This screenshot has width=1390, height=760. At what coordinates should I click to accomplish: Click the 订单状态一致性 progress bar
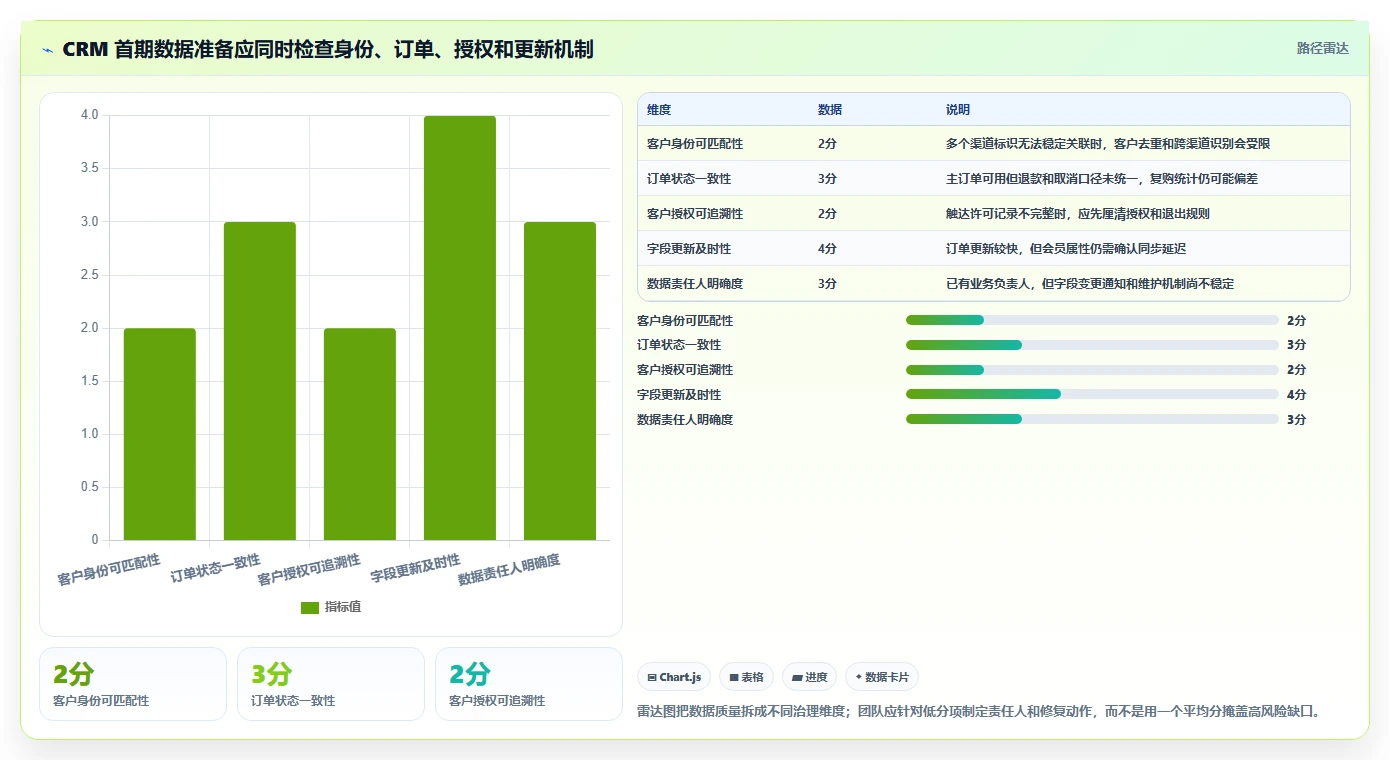click(x=1092, y=345)
